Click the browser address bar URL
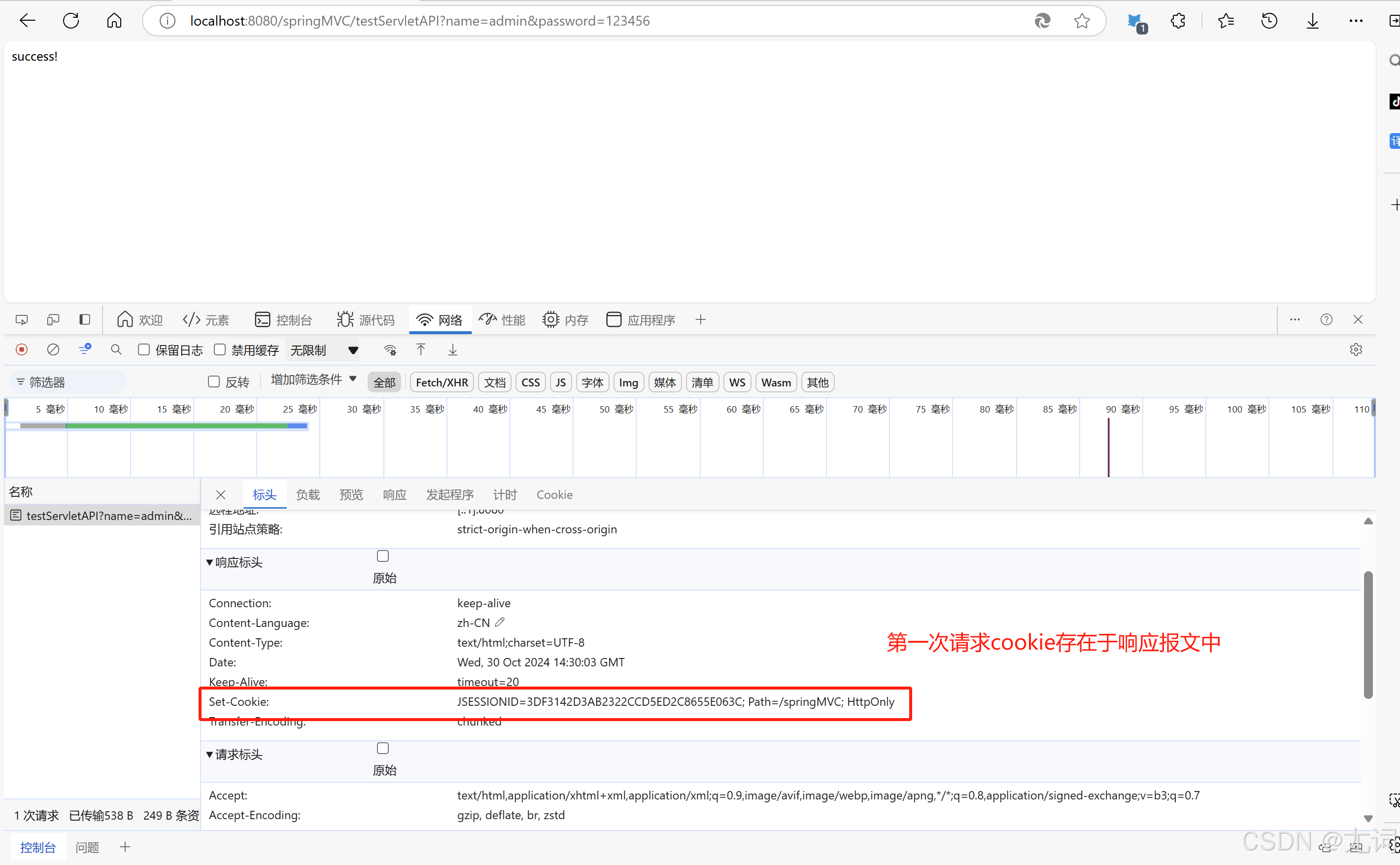Viewport: 1400px width, 865px height. coord(420,21)
